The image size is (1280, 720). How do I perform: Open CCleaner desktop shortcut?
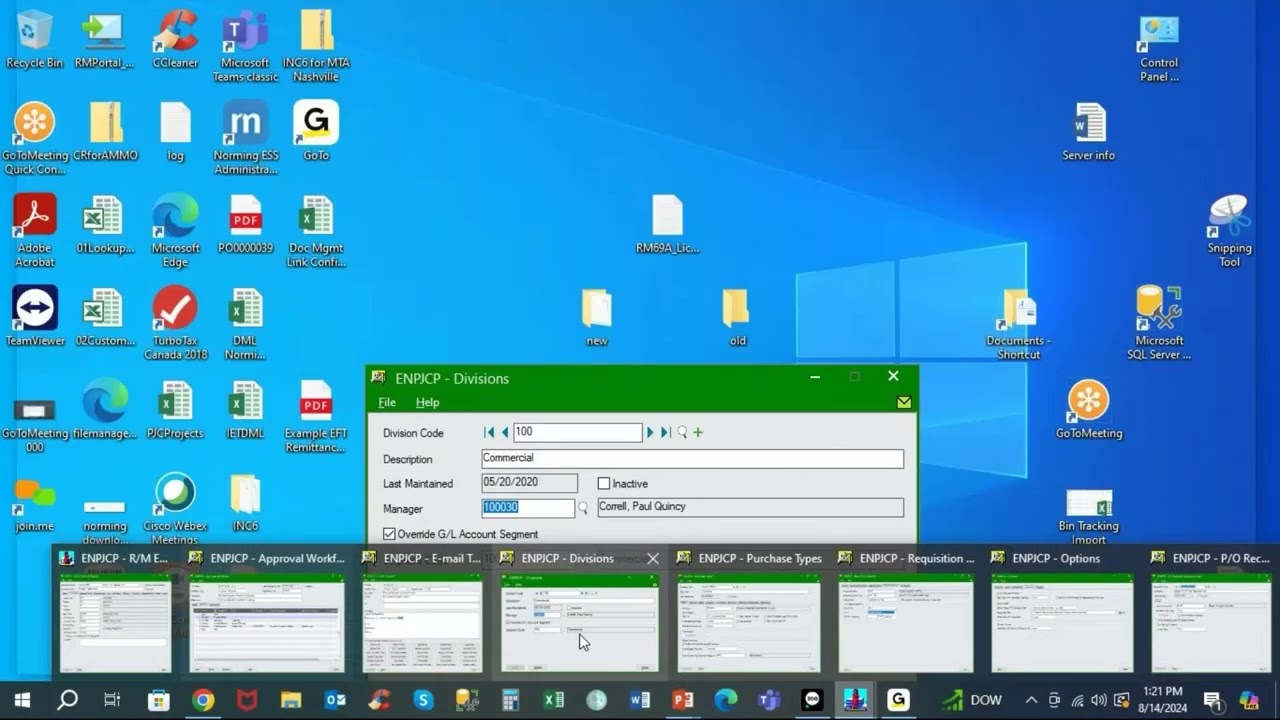coord(175,40)
